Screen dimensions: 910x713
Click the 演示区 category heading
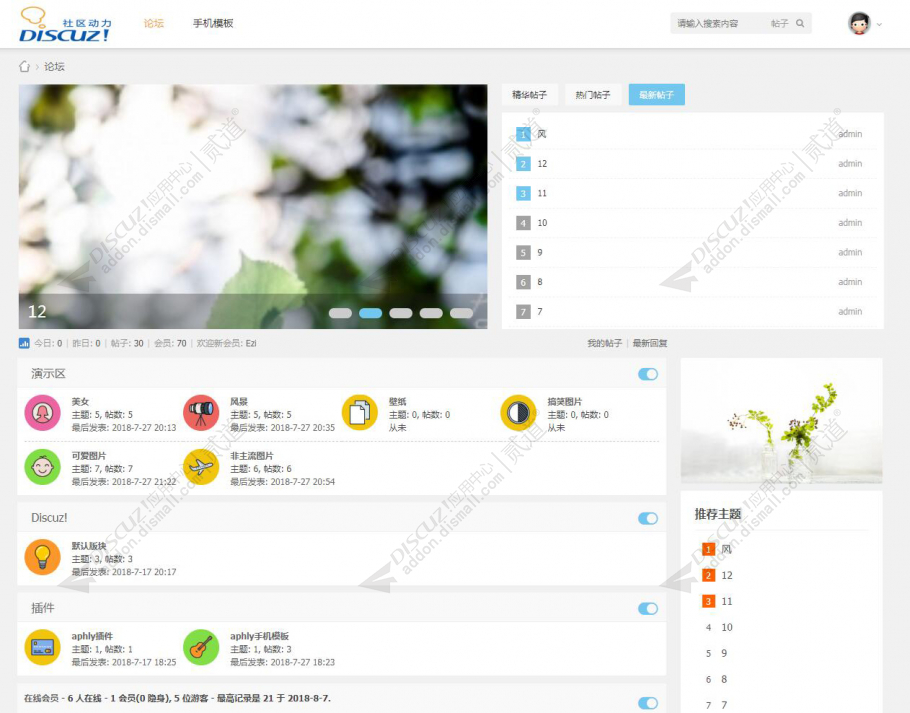coord(48,374)
